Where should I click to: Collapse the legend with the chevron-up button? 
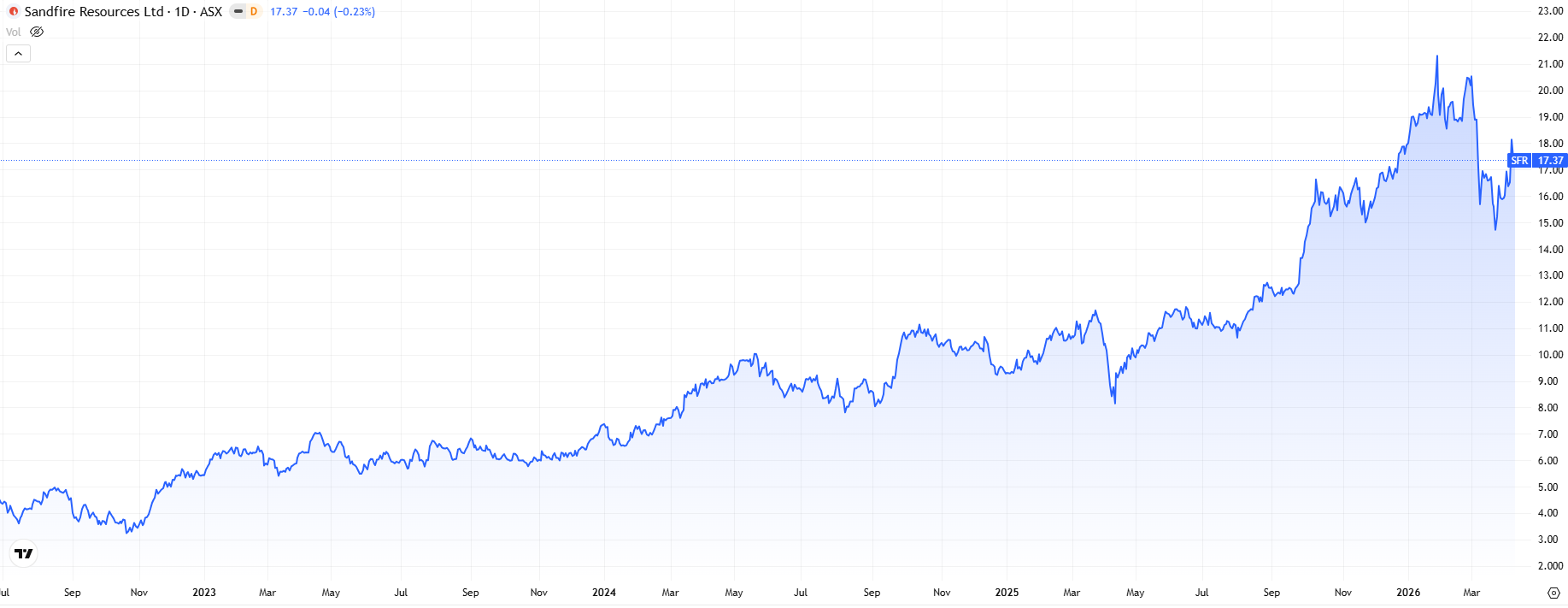coord(18,53)
